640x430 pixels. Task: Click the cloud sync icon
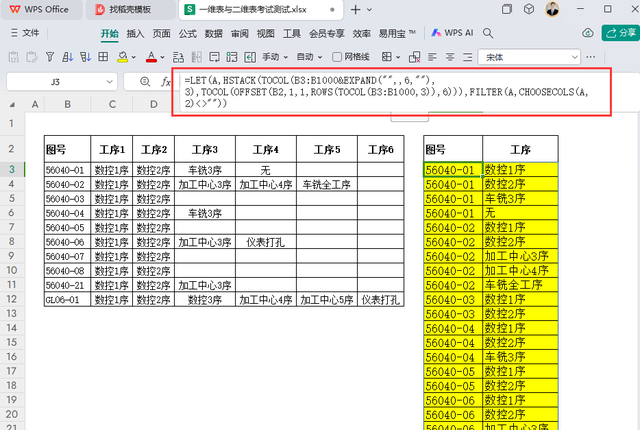(588, 33)
